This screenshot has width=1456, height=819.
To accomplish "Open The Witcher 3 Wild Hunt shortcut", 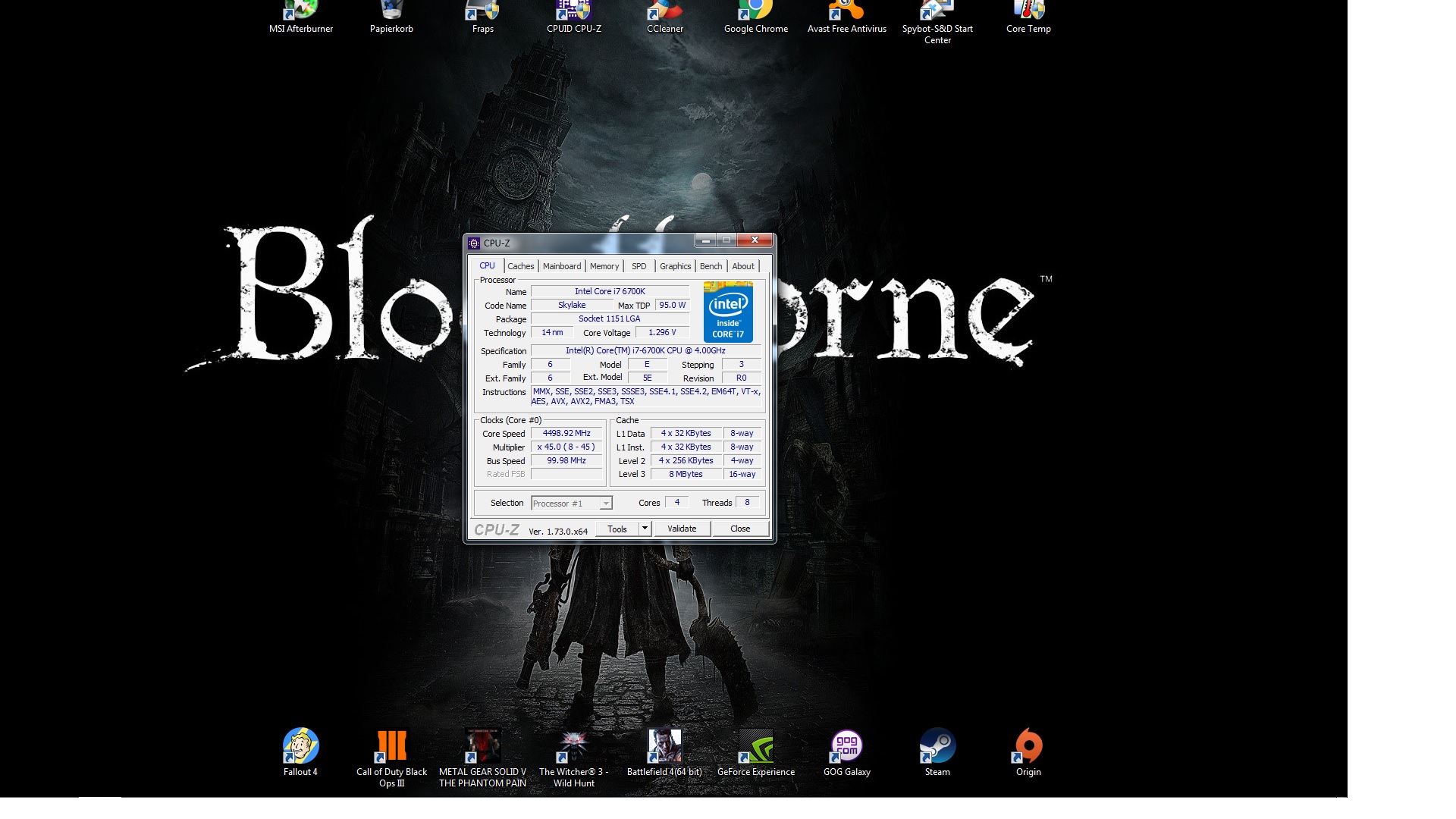I will pos(573,746).
